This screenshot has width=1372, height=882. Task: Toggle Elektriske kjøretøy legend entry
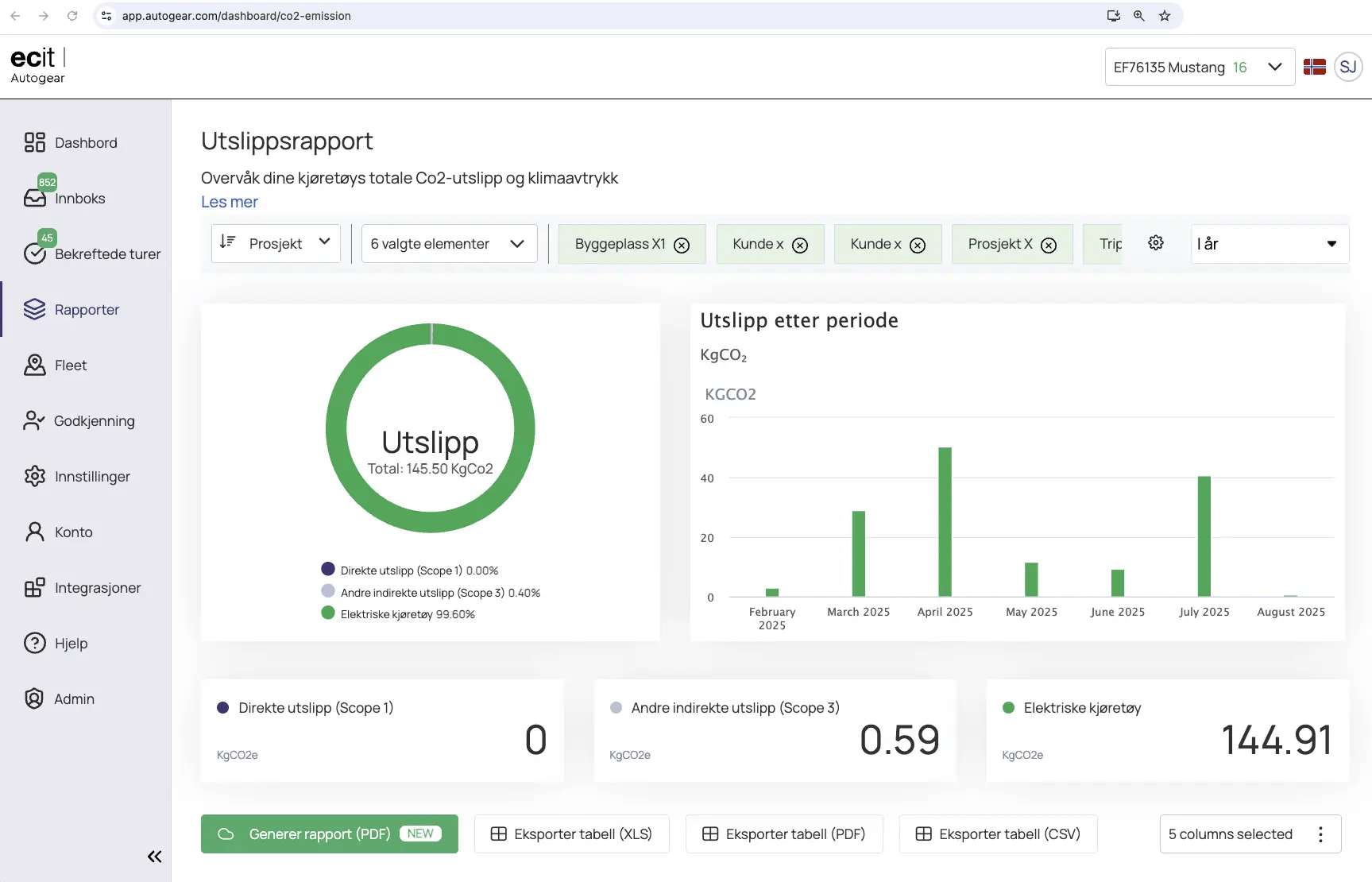398,613
